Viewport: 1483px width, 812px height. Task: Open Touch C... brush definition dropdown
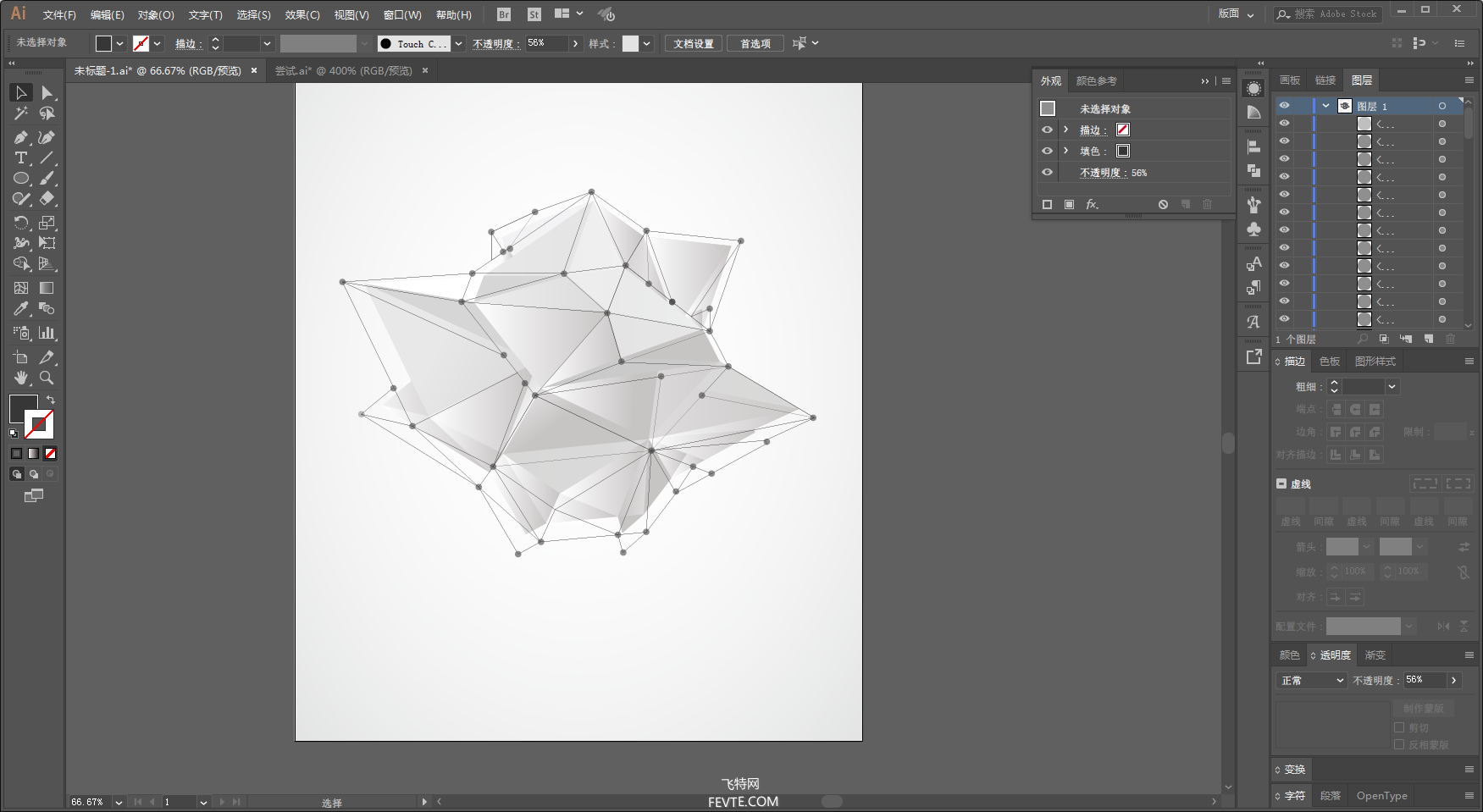pos(458,43)
